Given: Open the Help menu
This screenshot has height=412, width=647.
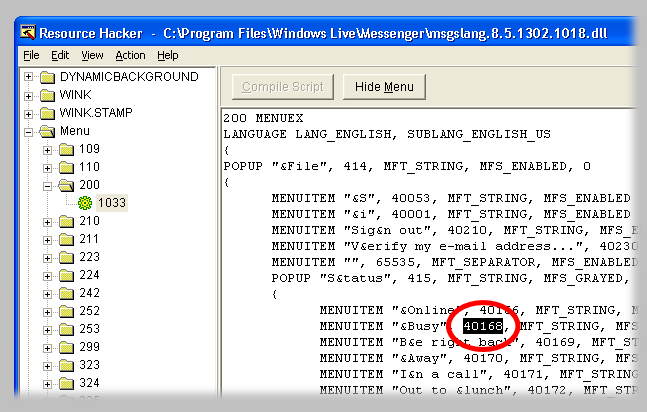Looking at the screenshot, I should coord(168,55).
